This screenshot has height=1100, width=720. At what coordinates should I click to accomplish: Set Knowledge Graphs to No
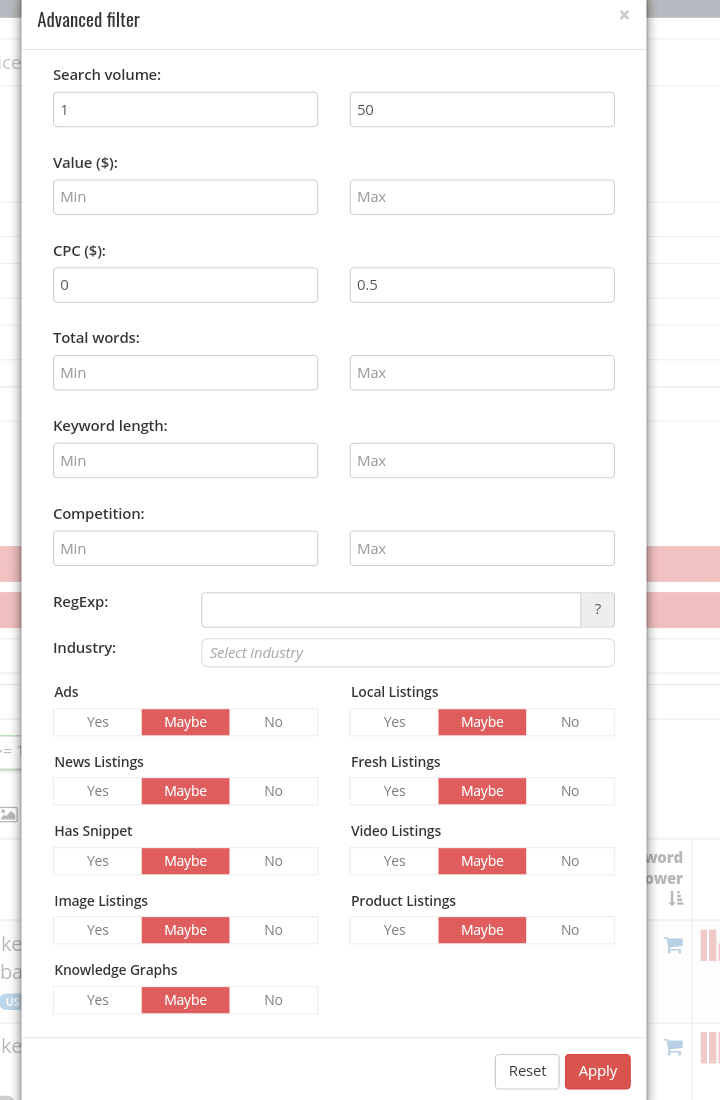point(273,1000)
